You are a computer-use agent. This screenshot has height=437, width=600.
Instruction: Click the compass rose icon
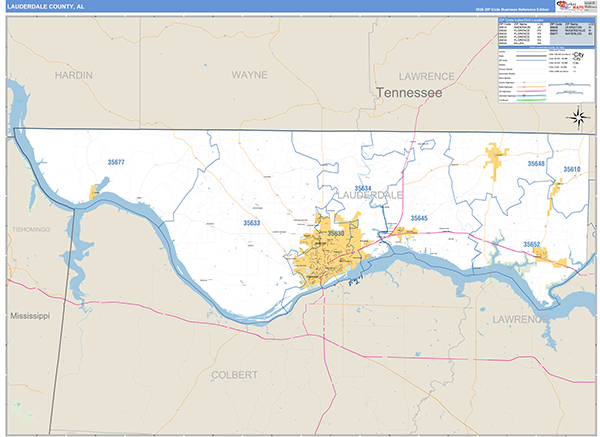pyautogui.click(x=578, y=118)
